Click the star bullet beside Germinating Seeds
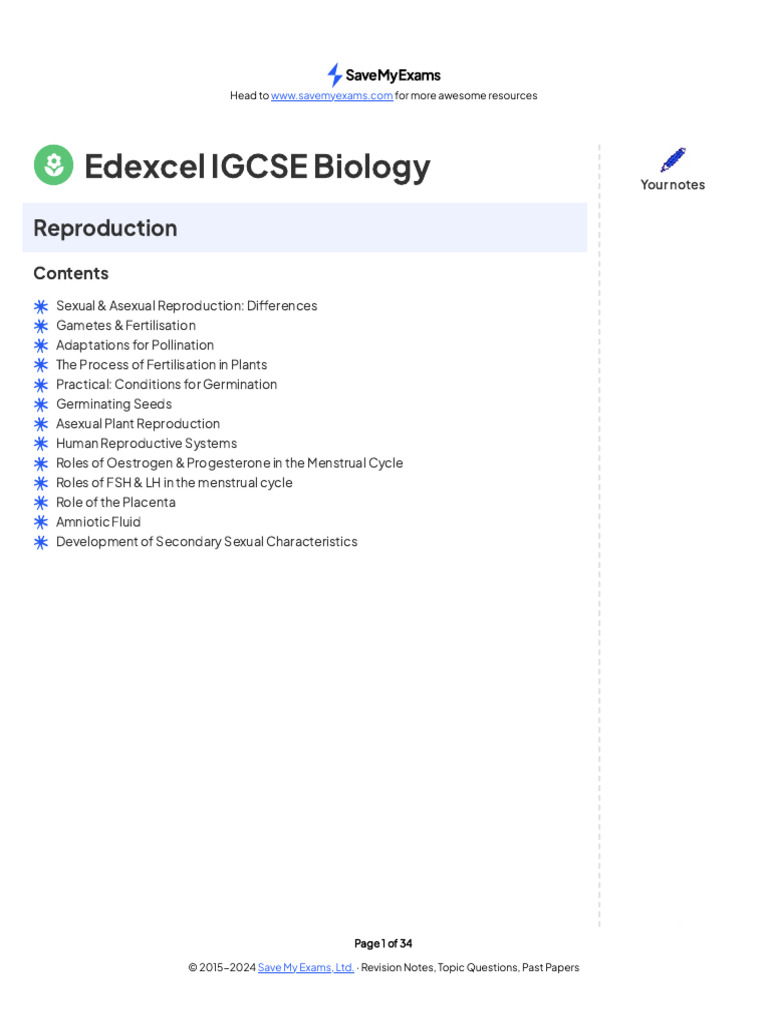 [41, 404]
